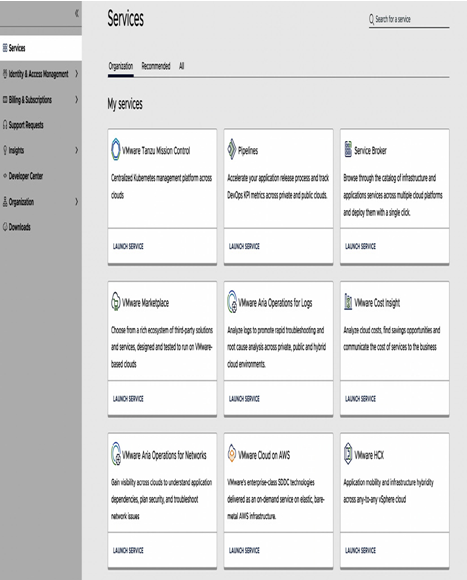467x580 pixels.
Task: Click the VMware Marketplace card title
Action: (145, 303)
